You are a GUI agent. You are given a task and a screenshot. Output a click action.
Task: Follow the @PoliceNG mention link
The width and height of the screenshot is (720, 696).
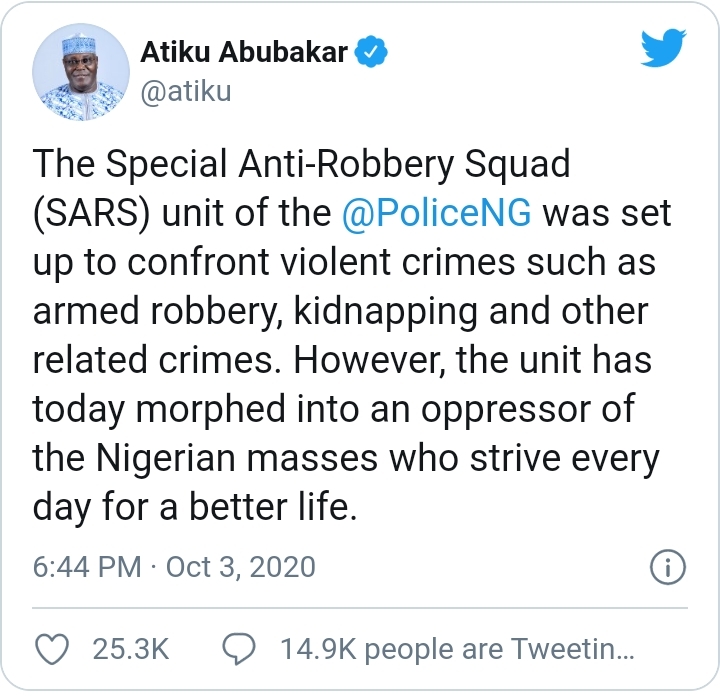(438, 214)
